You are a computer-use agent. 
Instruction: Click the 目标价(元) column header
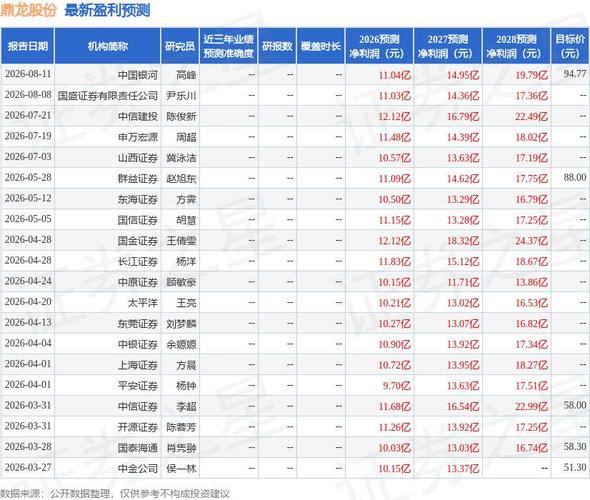click(570, 46)
